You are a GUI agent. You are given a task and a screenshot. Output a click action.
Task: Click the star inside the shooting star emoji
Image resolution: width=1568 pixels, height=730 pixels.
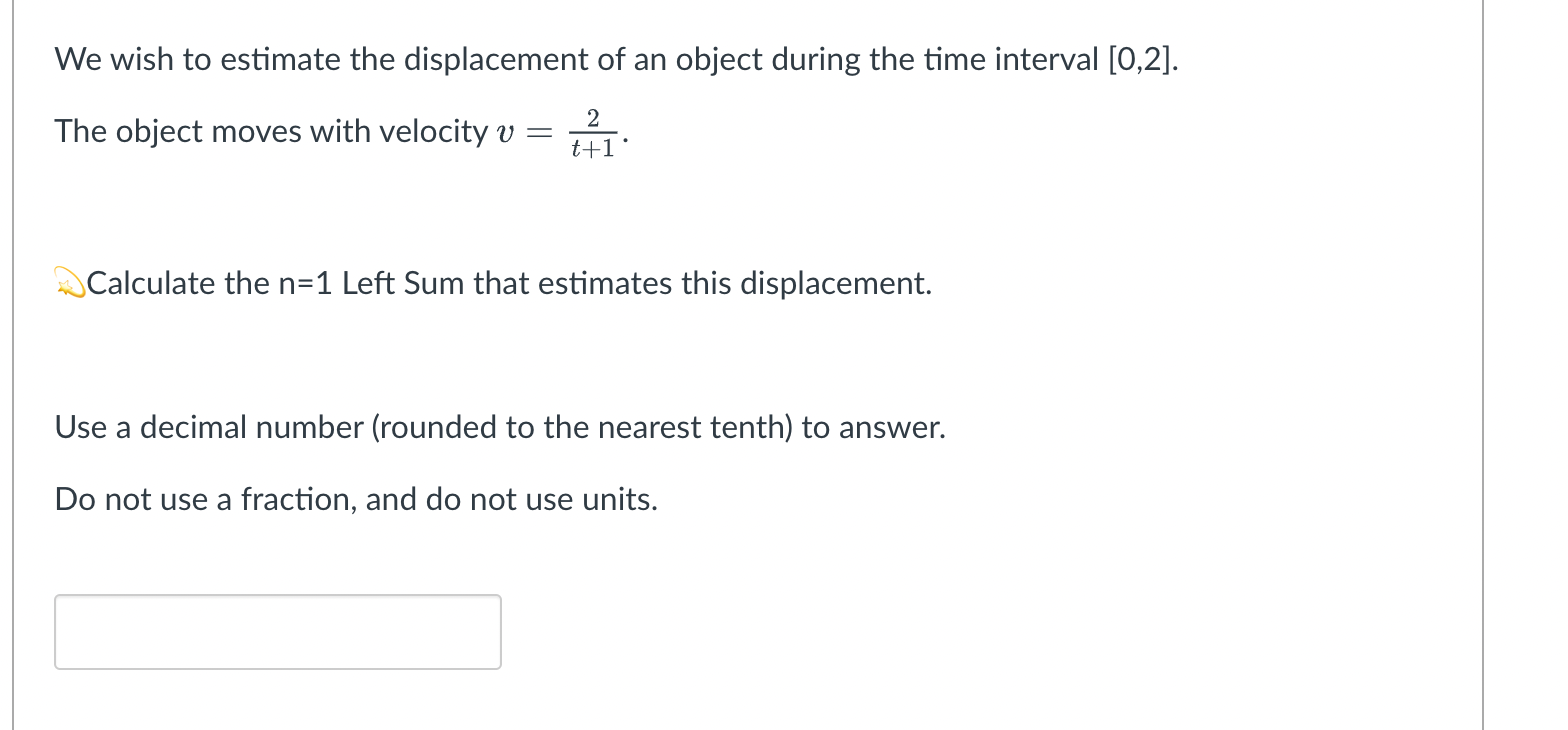coord(64,287)
